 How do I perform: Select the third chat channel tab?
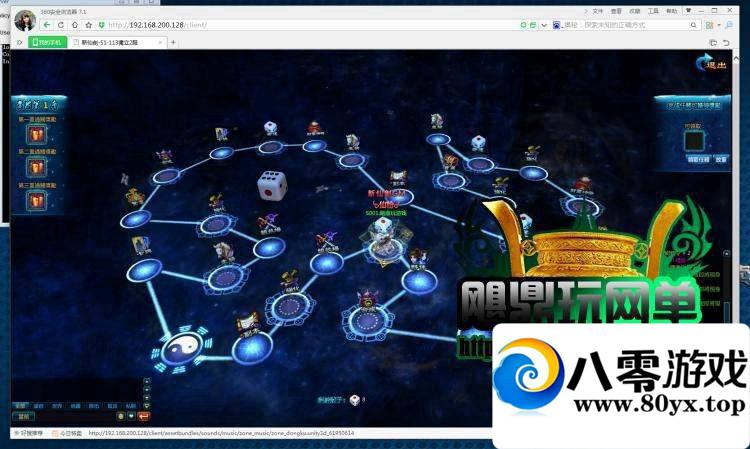[57, 406]
